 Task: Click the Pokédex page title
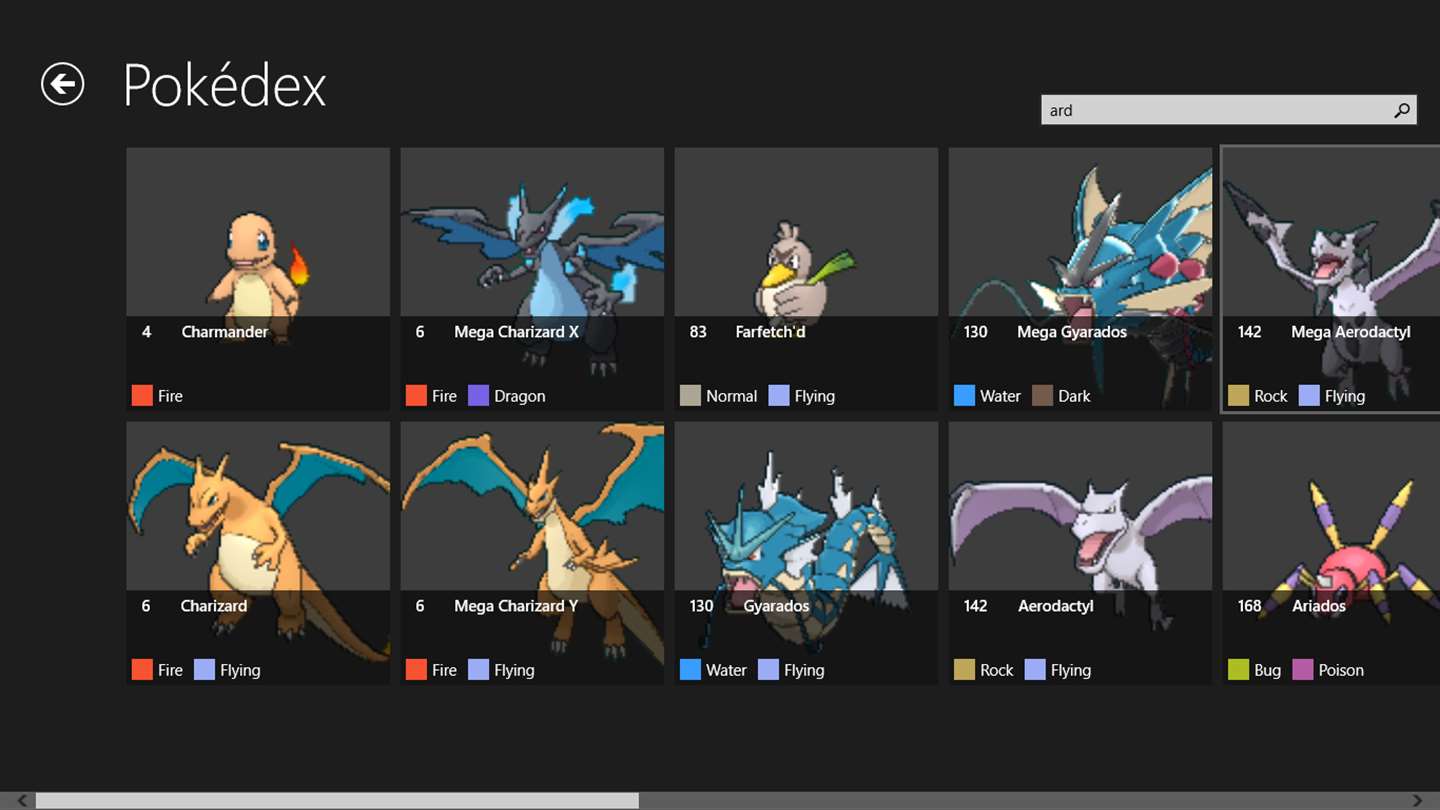click(225, 85)
